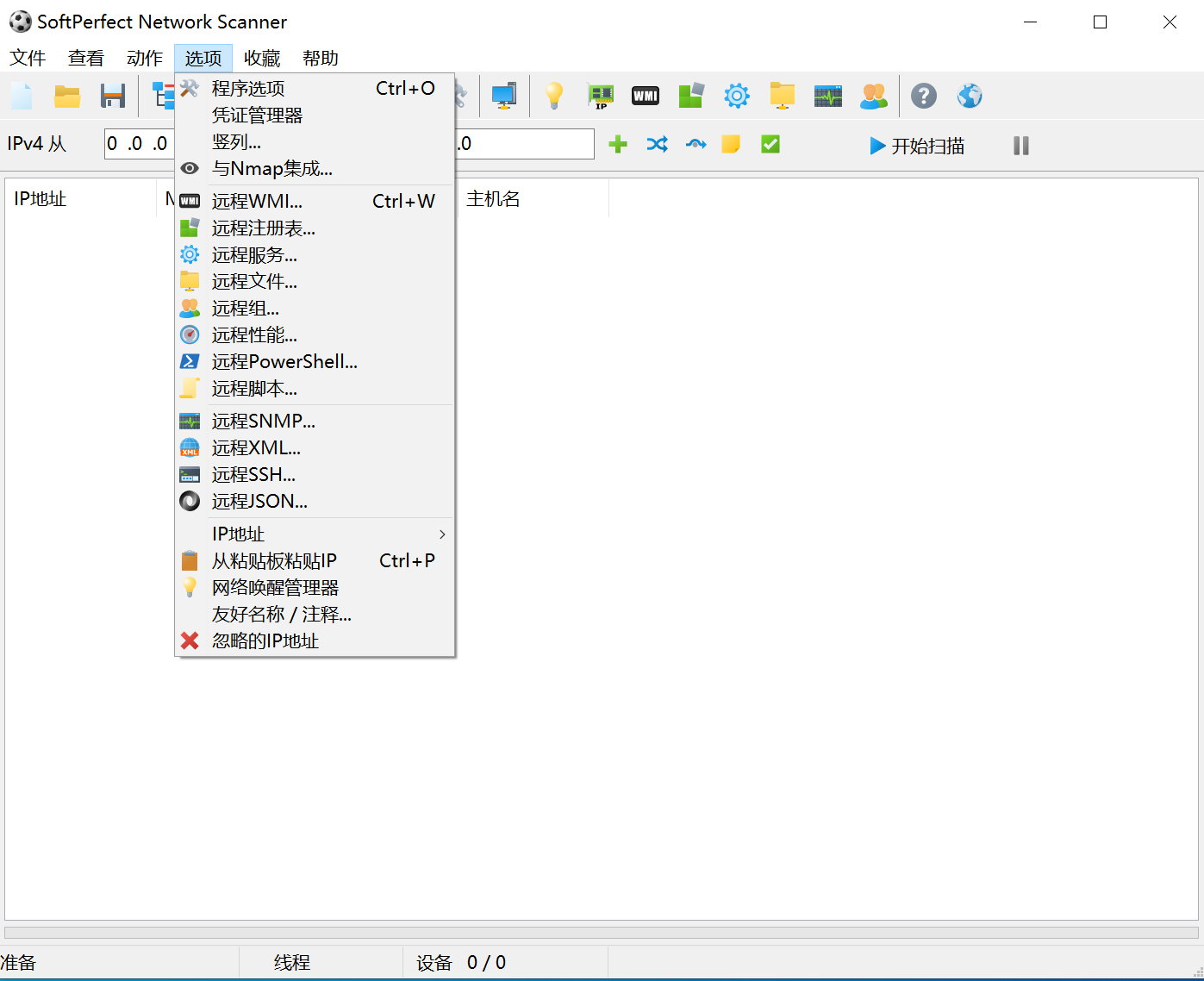
Task: Click the yellow sticky note icon
Action: (x=731, y=145)
